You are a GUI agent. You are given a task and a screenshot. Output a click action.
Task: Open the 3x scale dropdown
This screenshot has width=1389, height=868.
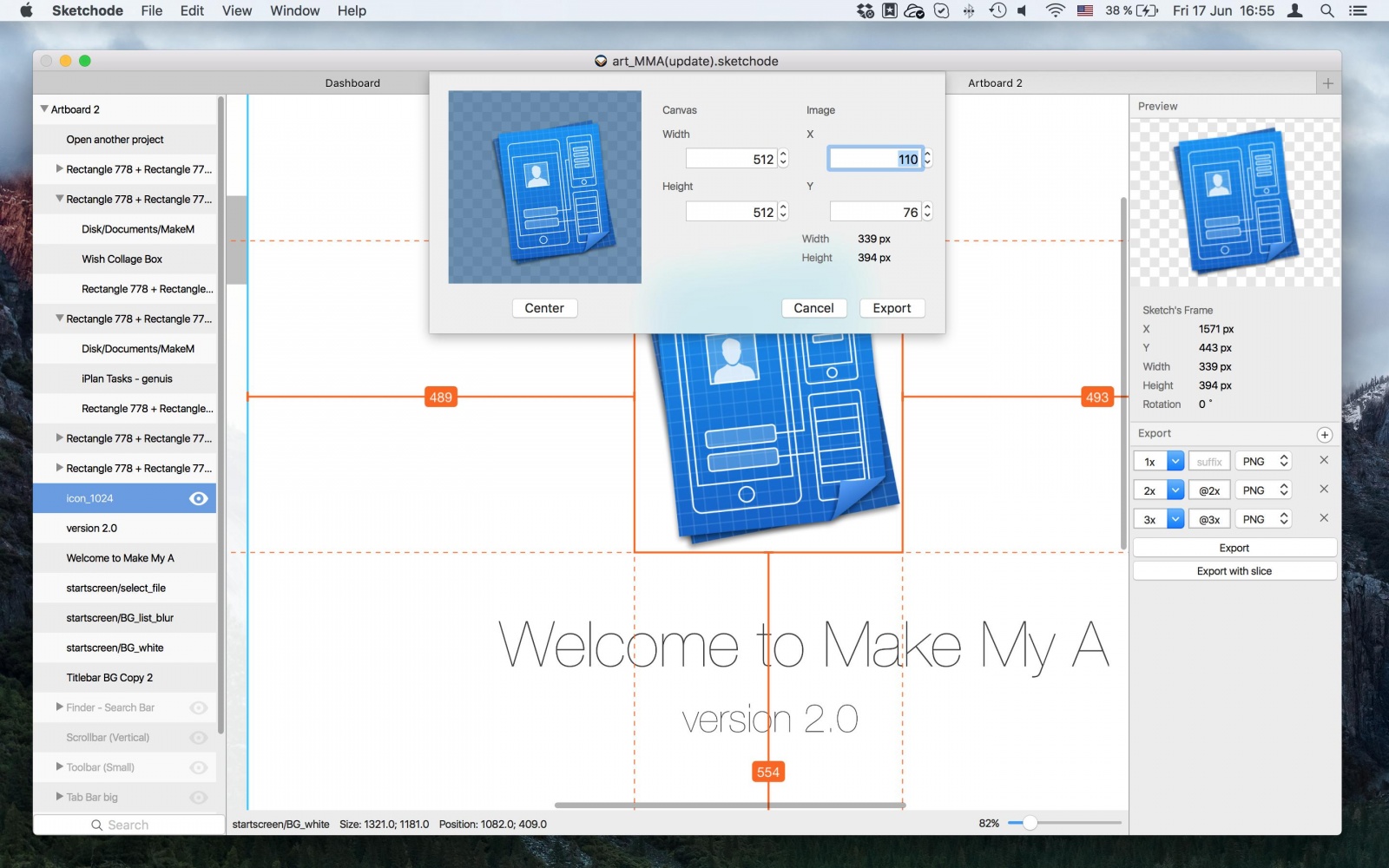[1175, 519]
